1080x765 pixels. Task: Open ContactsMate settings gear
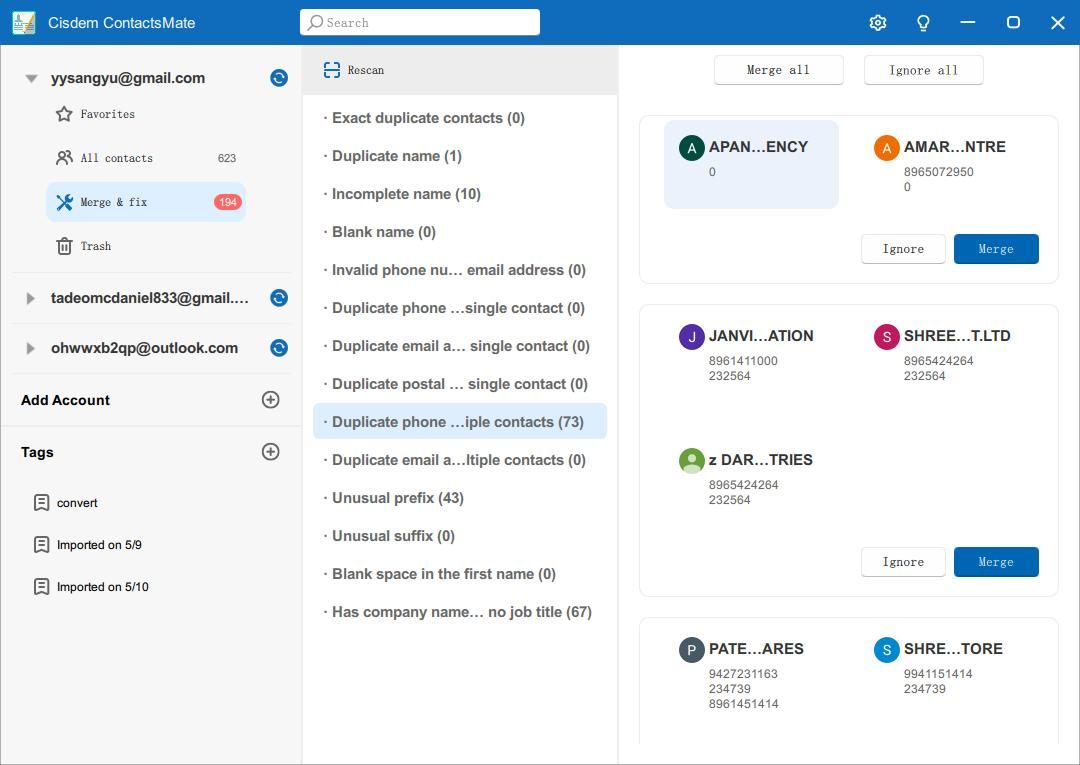point(877,22)
